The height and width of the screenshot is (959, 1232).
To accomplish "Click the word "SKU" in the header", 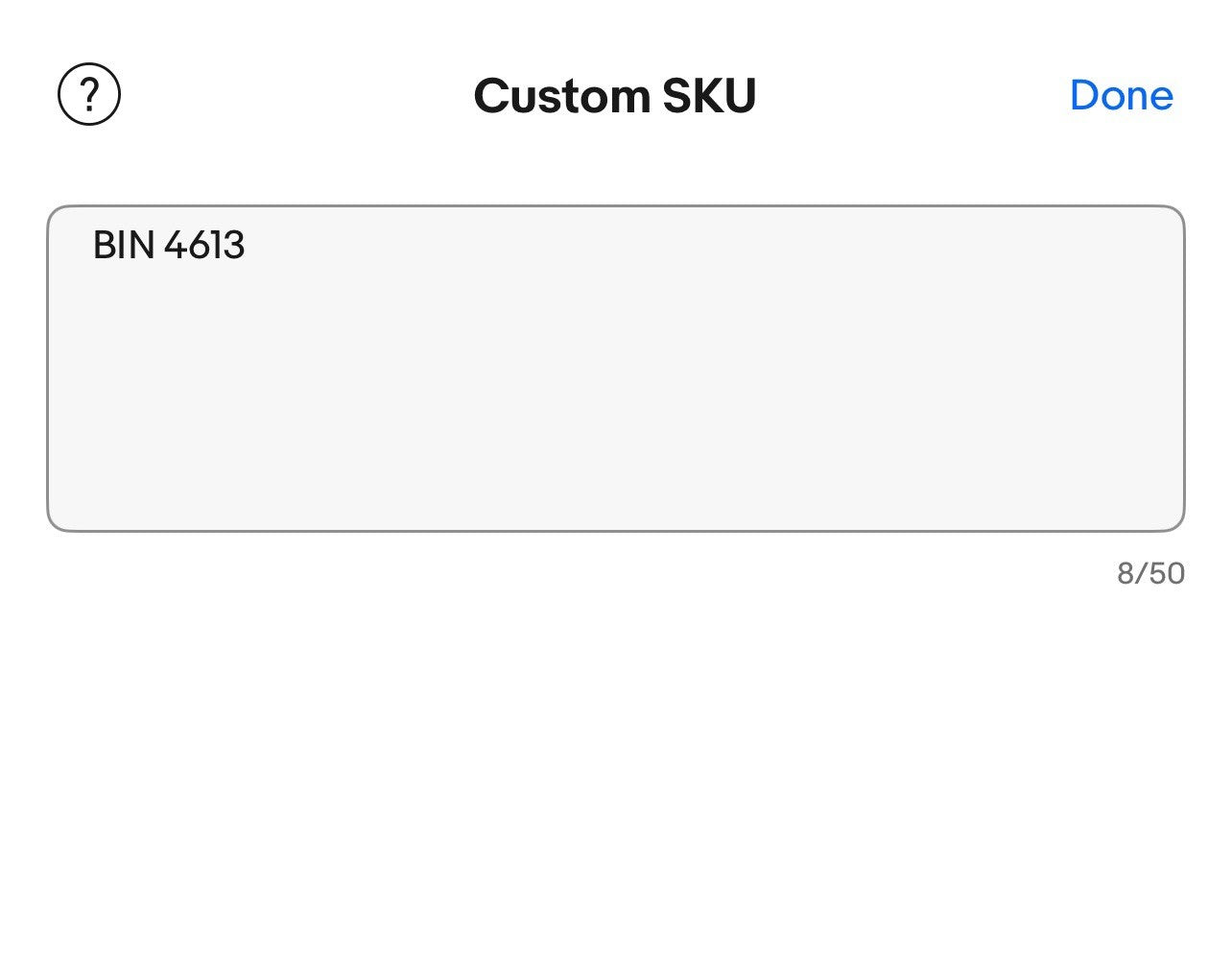I will tap(709, 96).
